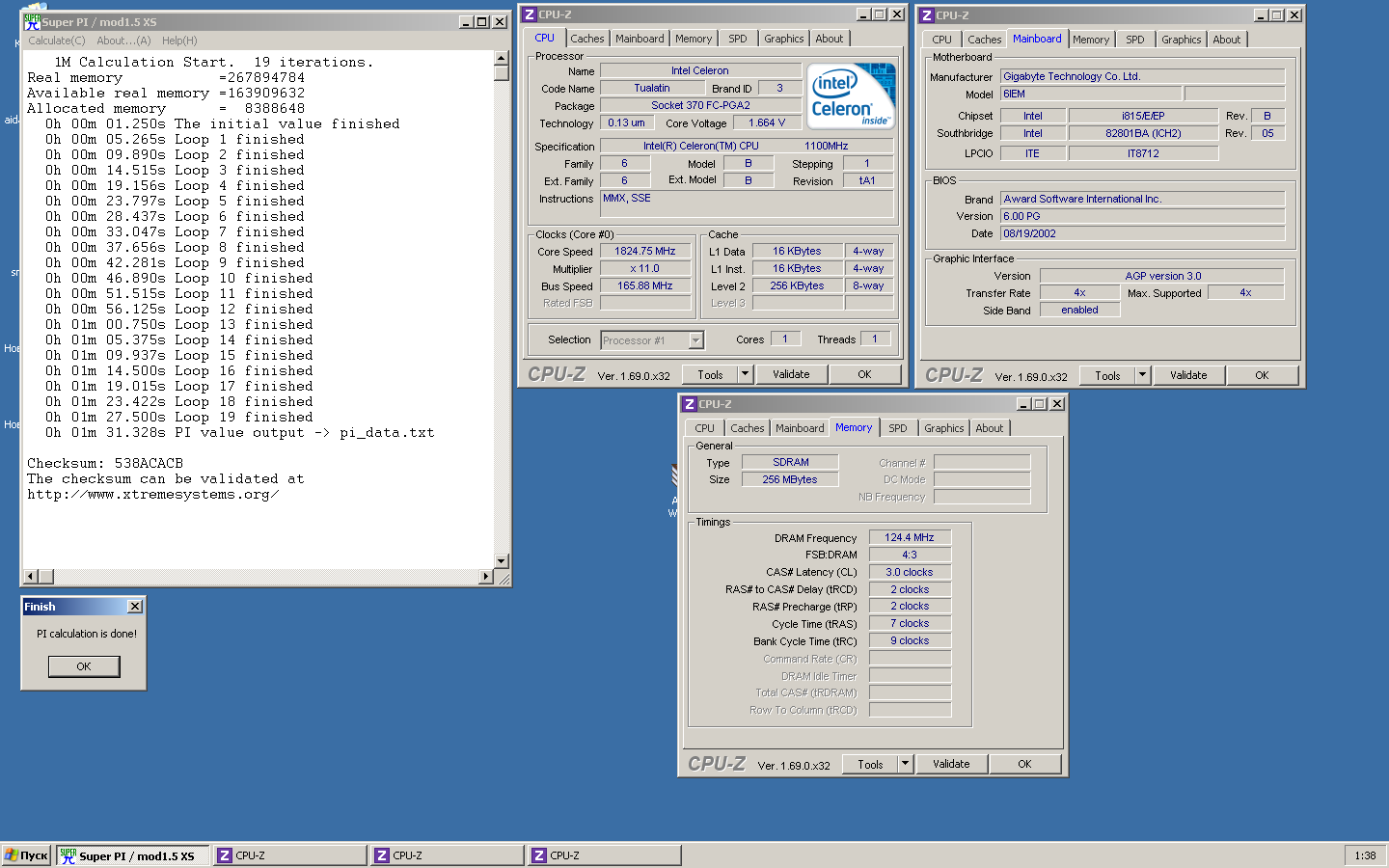This screenshot has height=868, width=1389.
Task: Click the taskbar clock 1:38
Action: coord(1365,855)
